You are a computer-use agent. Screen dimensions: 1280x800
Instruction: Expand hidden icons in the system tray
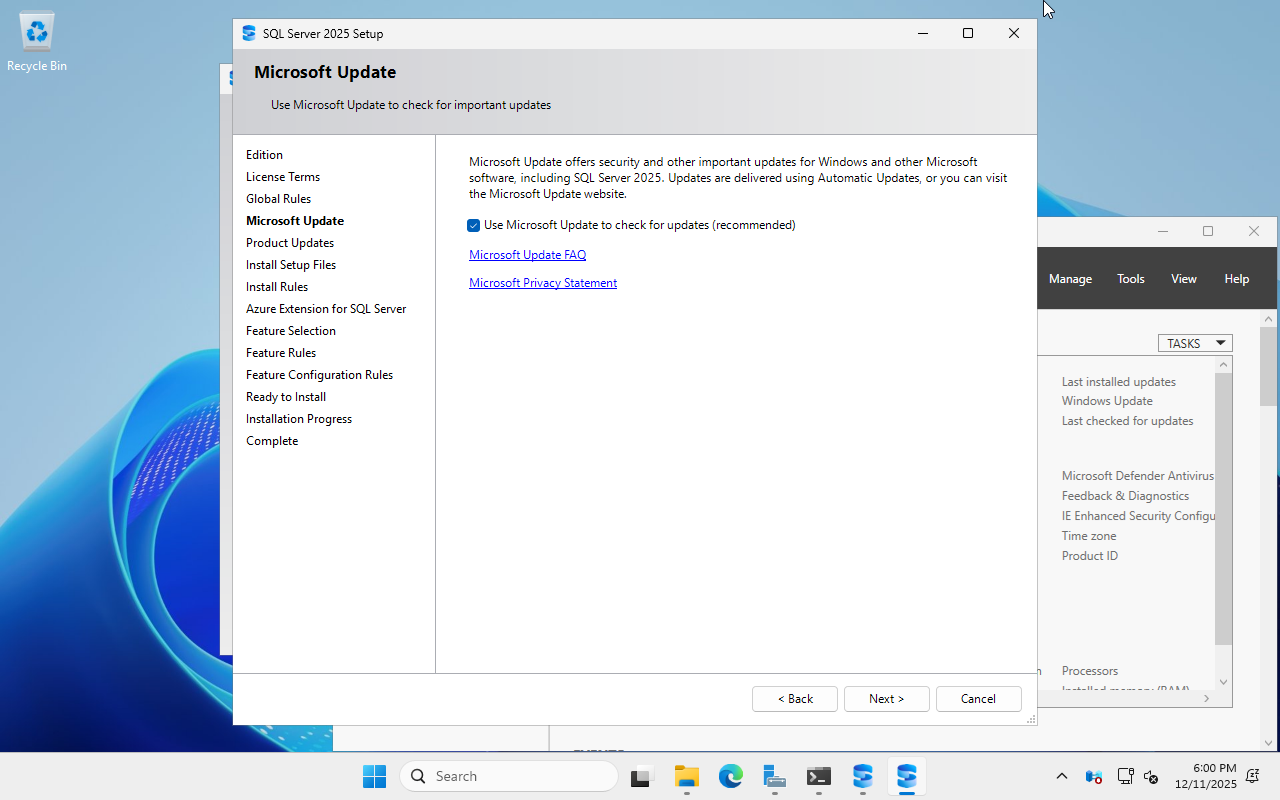pyautogui.click(x=1061, y=776)
